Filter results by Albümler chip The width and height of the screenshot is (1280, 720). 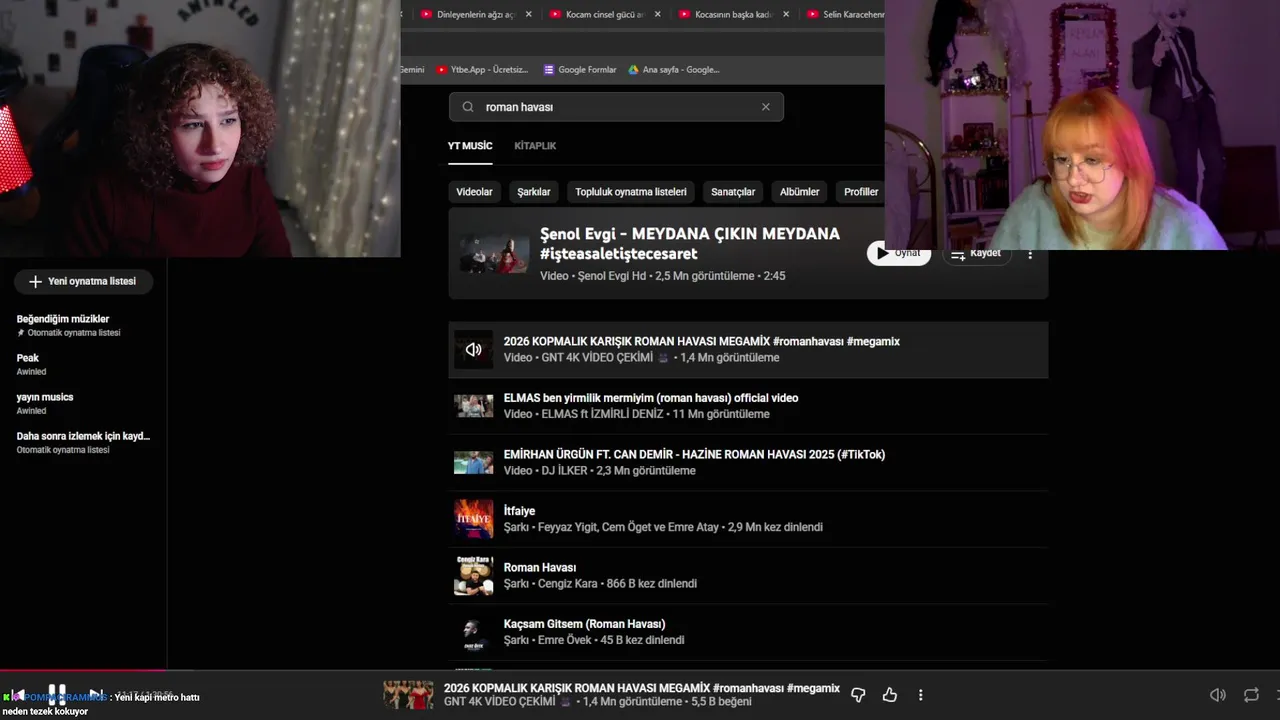[x=799, y=192]
